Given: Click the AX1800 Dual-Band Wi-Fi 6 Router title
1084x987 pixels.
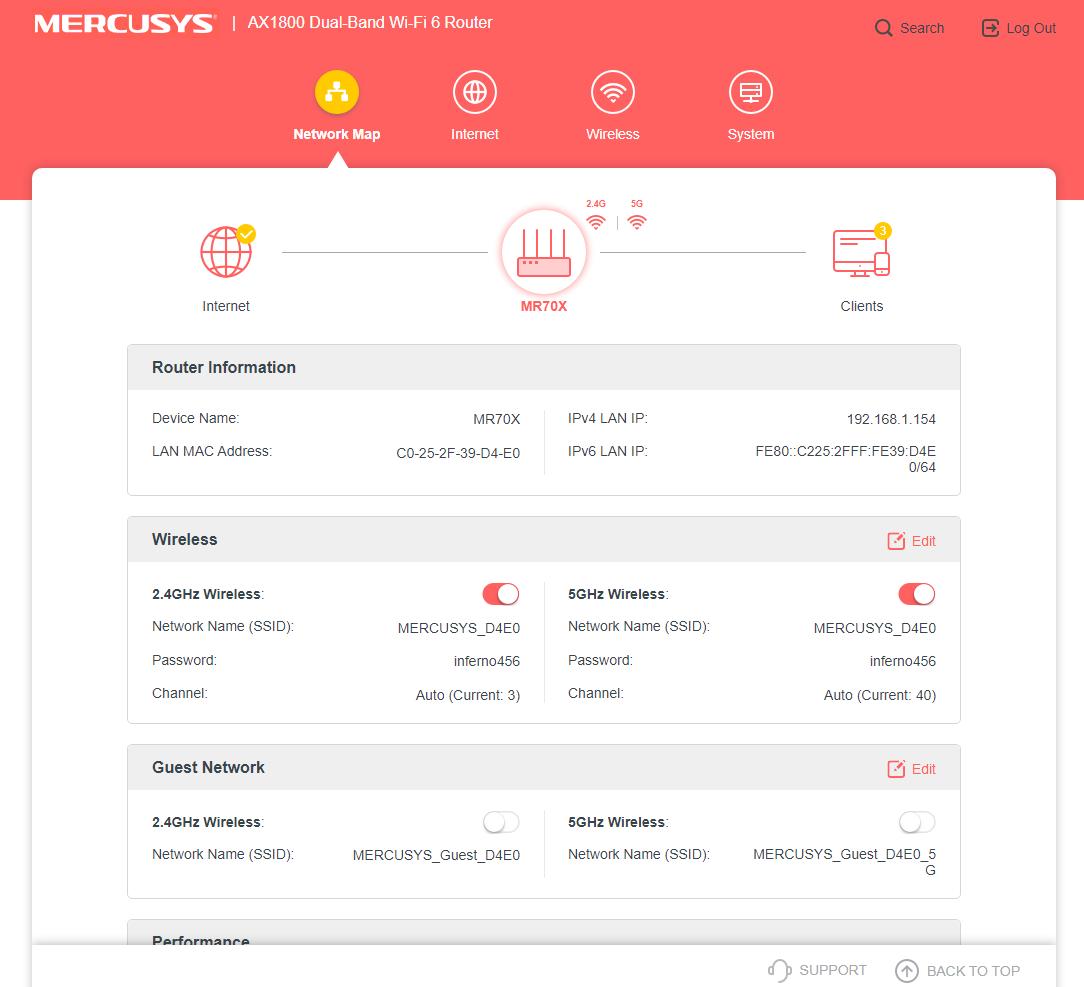Looking at the screenshot, I should pyautogui.click(x=370, y=23).
